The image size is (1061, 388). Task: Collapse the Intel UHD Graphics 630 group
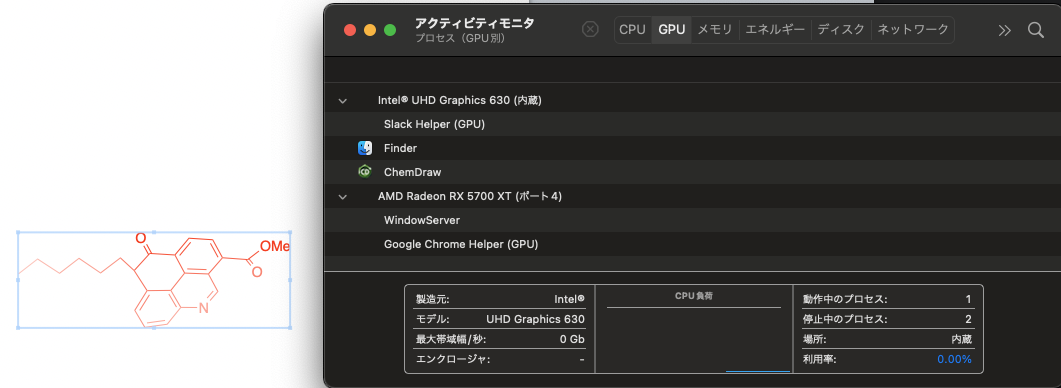click(342, 101)
